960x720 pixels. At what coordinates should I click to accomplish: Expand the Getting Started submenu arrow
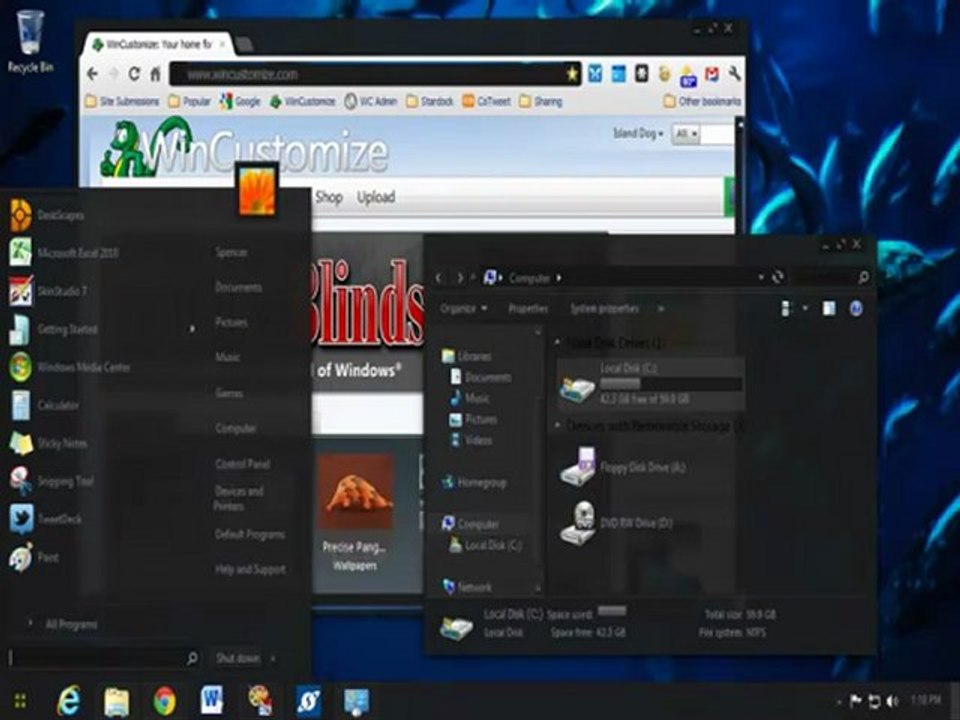tap(192, 329)
